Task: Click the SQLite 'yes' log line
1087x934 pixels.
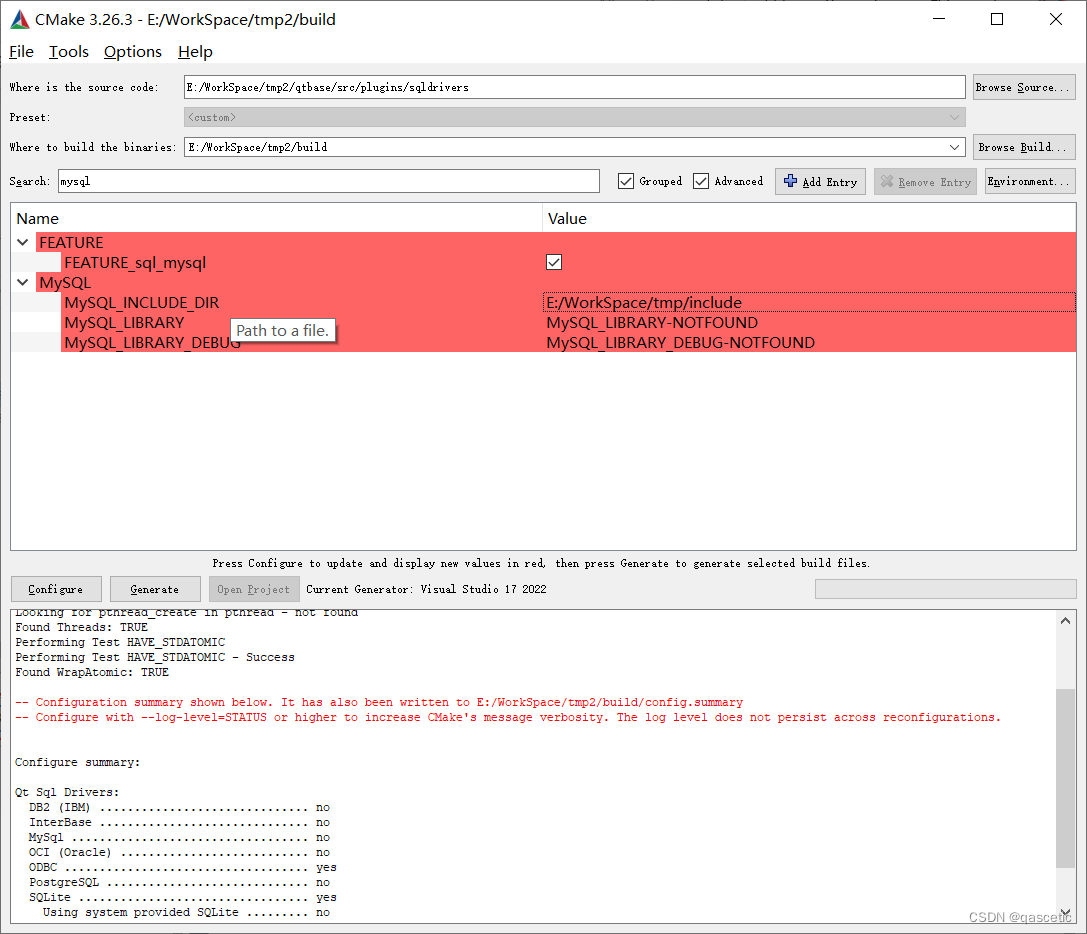Action: point(183,897)
